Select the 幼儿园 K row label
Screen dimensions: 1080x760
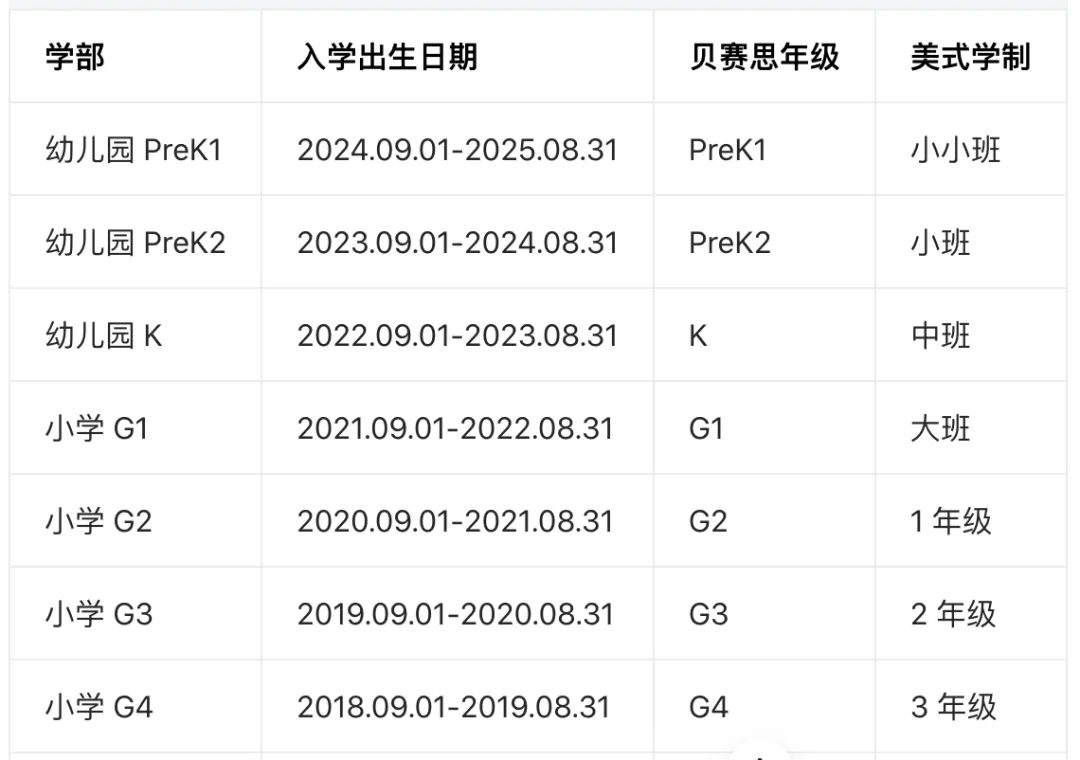pyautogui.click(x=104, y=336)
